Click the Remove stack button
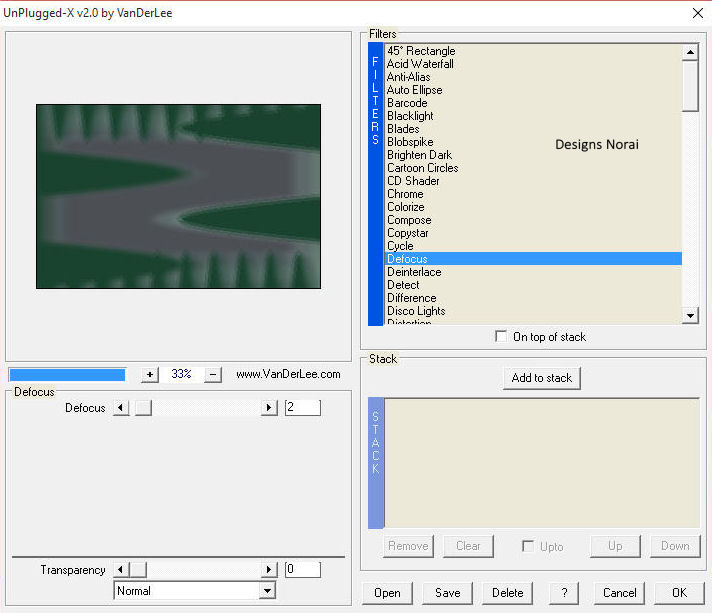712x613 pixels. tap(408, 546)
